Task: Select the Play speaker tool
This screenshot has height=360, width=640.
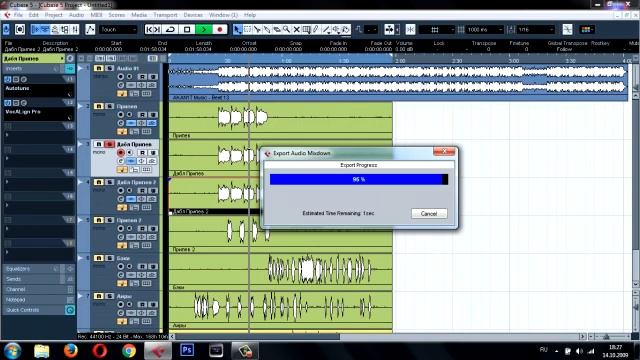Action: click(336, 29)
